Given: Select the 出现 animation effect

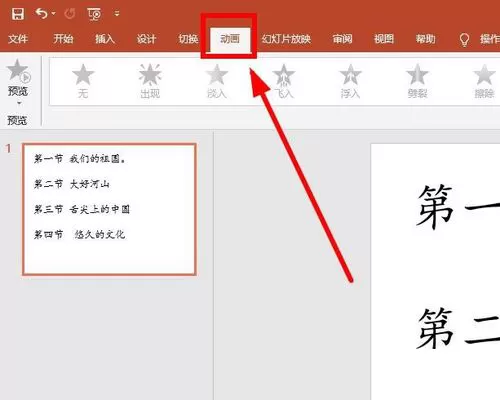Looking at the screenshot, I should 150,82.
